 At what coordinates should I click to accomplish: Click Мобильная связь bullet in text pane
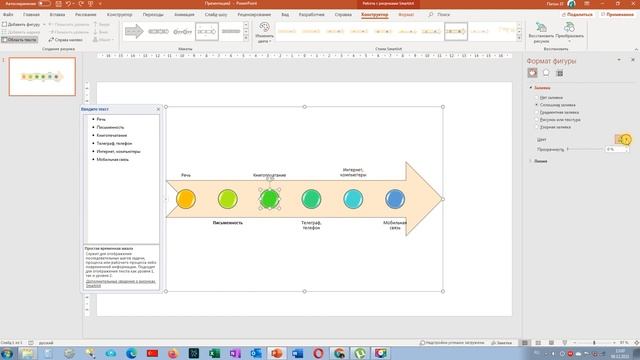113,160
